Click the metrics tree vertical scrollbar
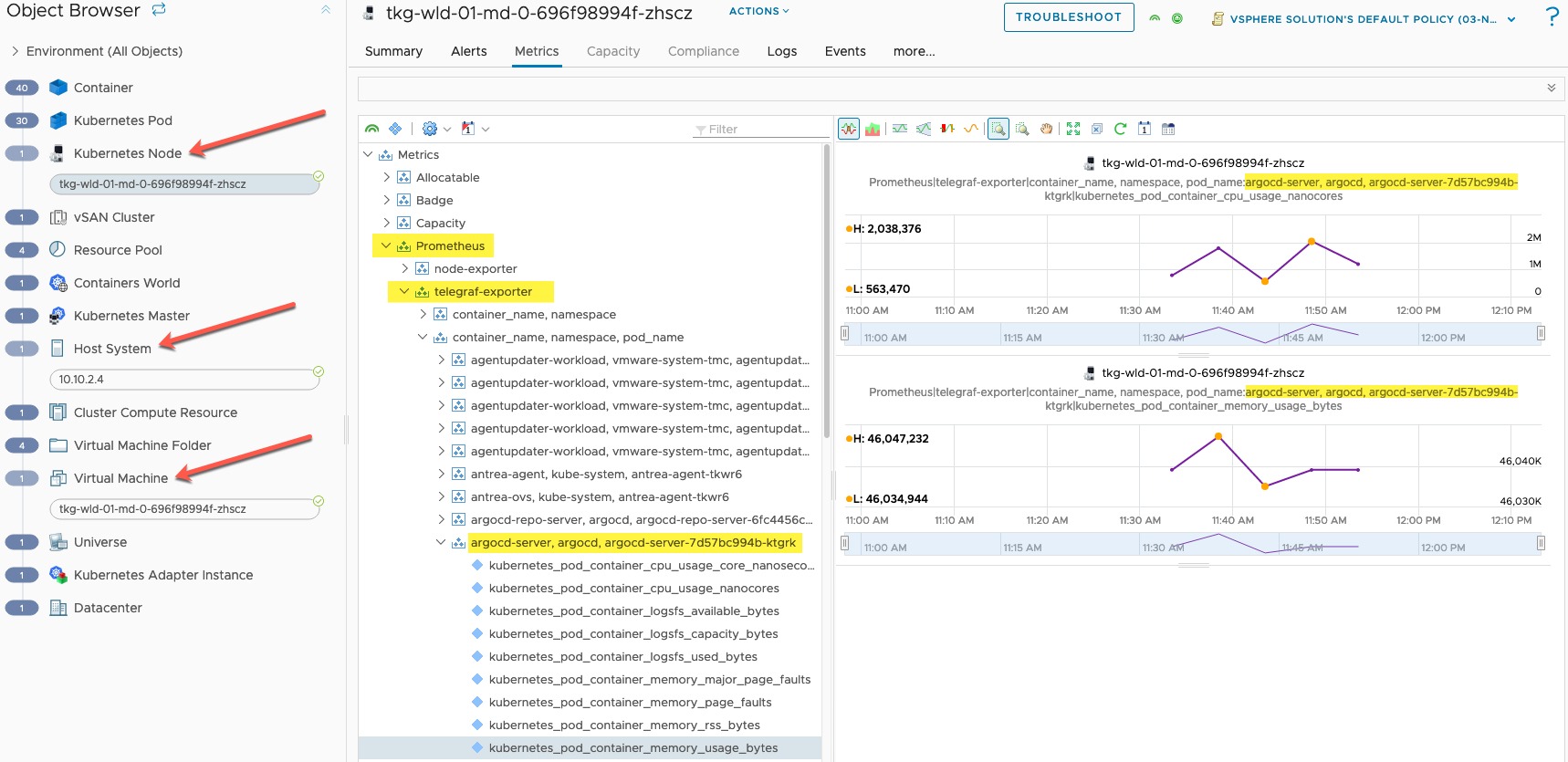The width and height of the screenshot is (1568, 762). point(827,292)
